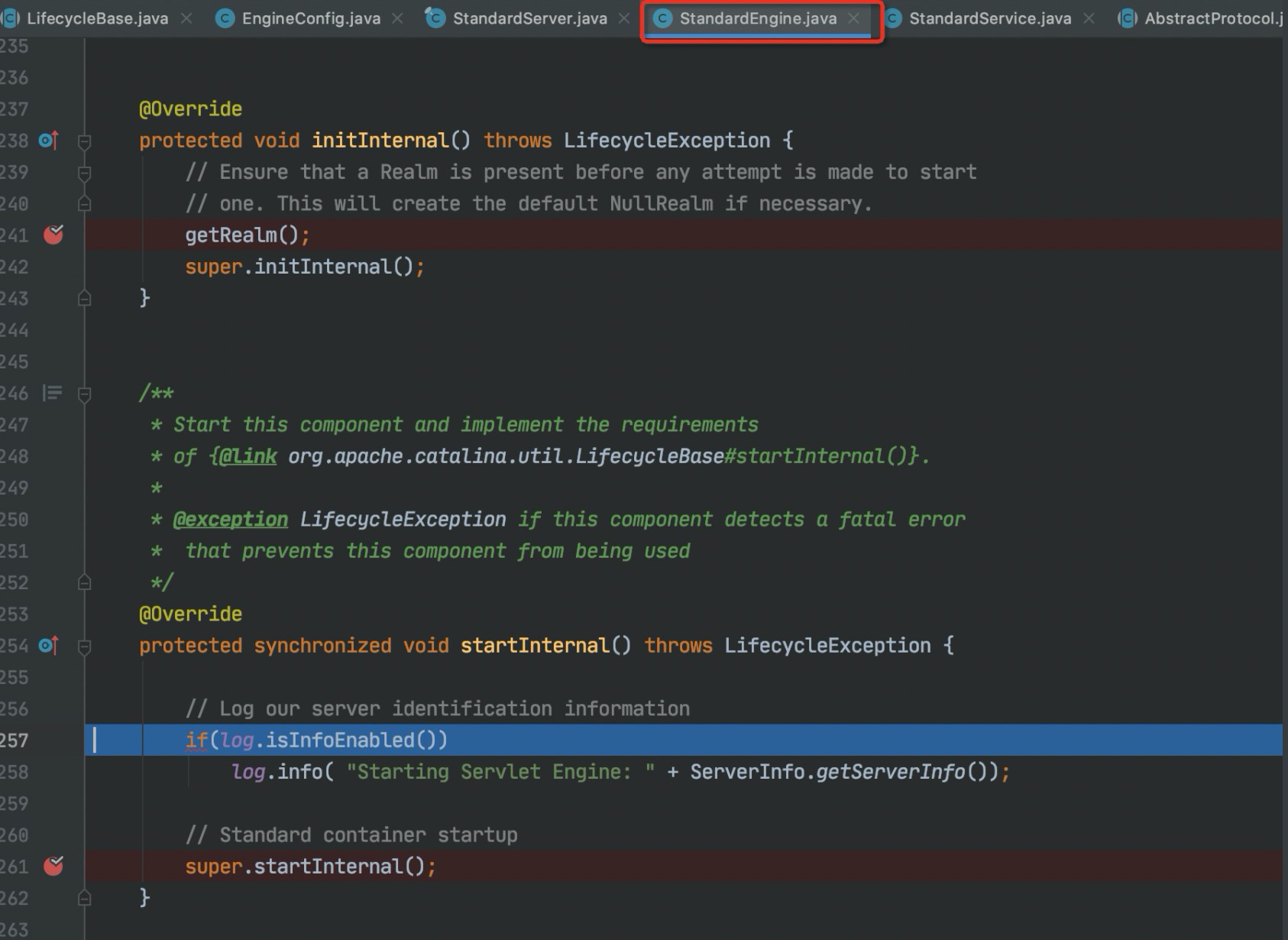
Task: Click ServerInfo.getServerInfo() call
Action: pos(839,772)
